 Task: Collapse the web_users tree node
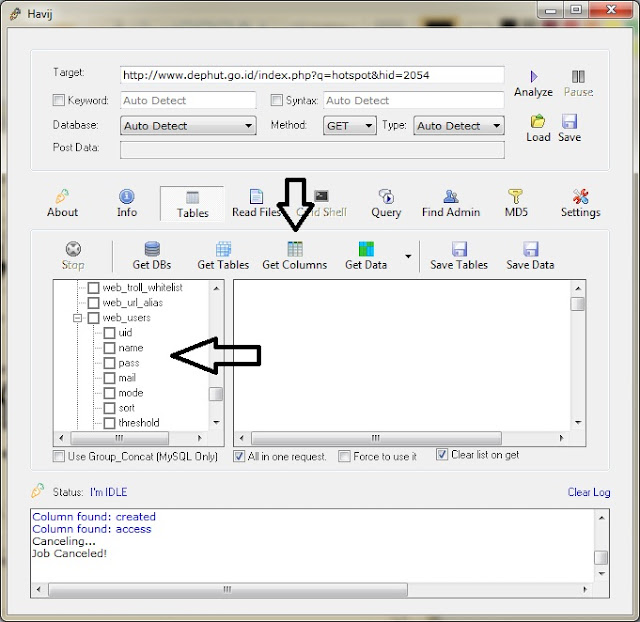tap(77, 318)
